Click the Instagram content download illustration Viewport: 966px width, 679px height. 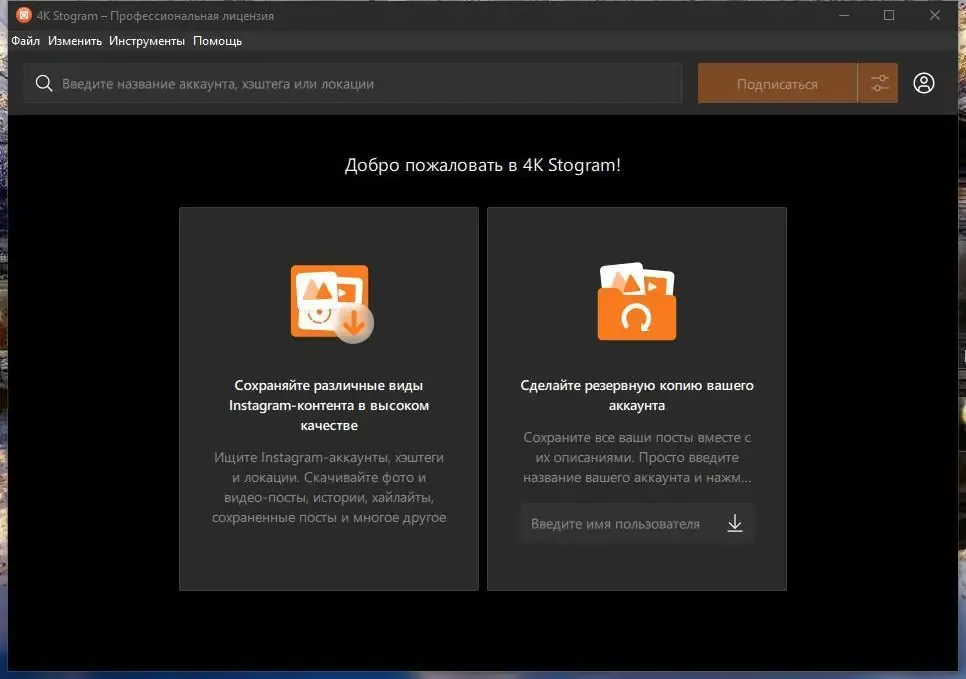click(332, 303)
